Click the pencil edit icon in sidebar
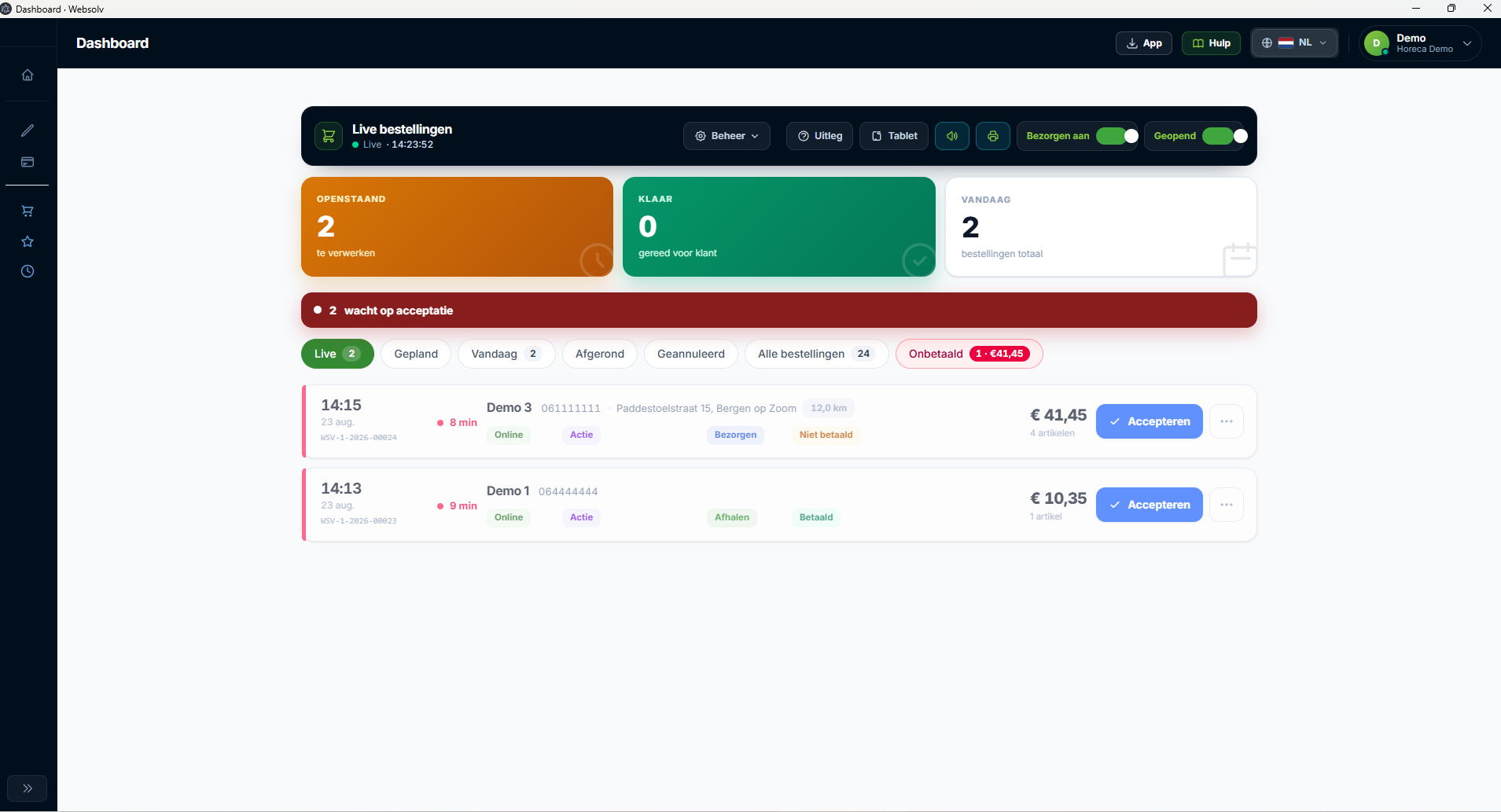This screenshot has width=1501, height=812. (x=28, y=130)
